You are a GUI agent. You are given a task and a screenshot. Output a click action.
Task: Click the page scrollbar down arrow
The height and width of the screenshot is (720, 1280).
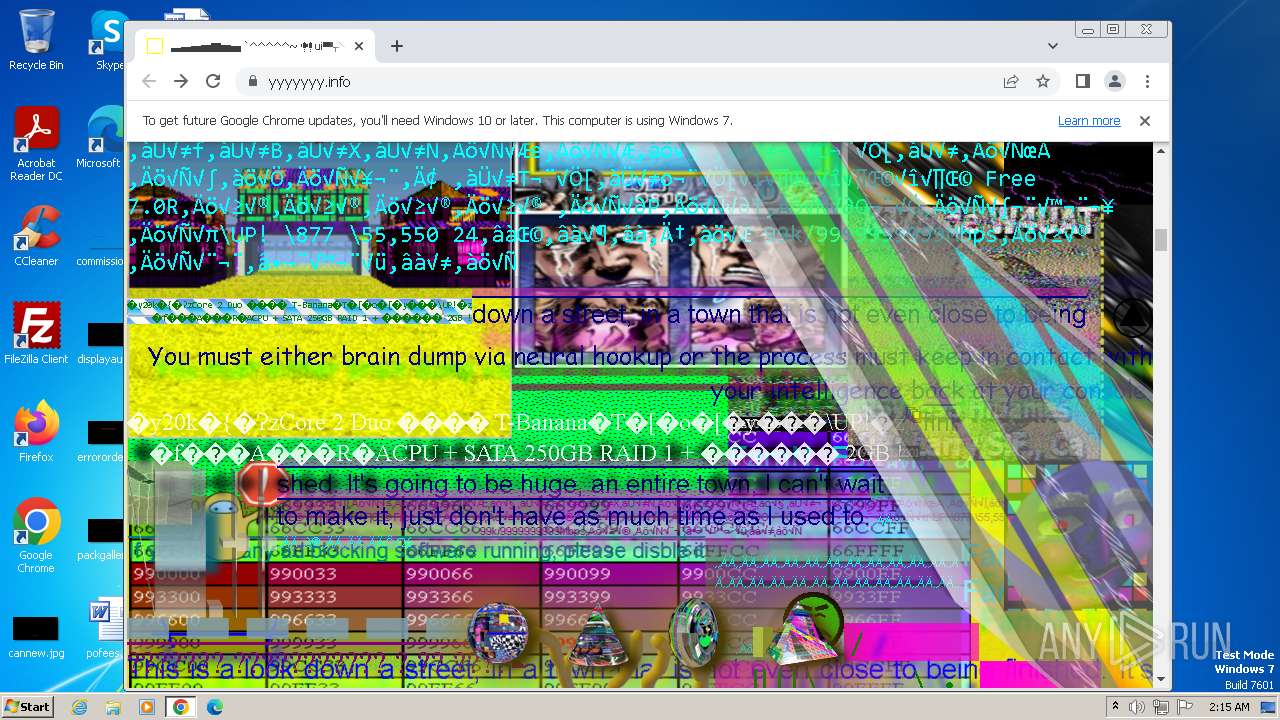pos(1161,680)
